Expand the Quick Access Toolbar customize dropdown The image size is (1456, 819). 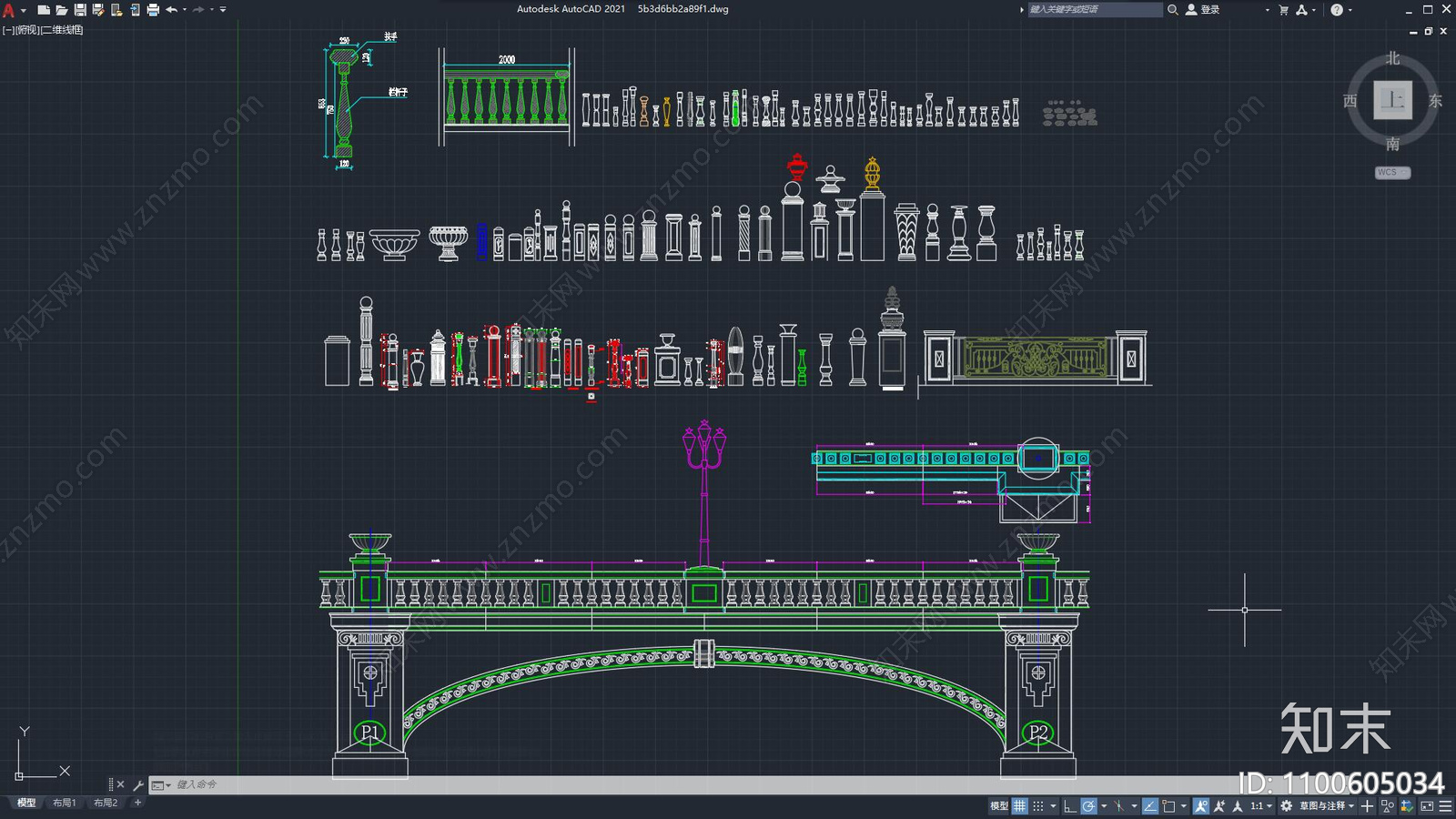click(223, 10)
